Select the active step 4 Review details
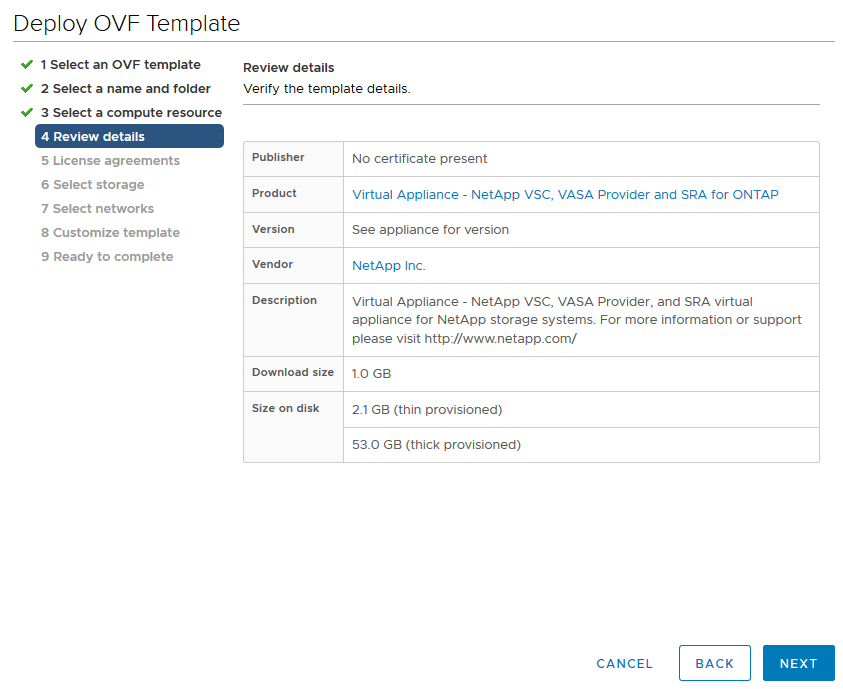The width and height of the screenshot is (843, 689). coord(129,137)
